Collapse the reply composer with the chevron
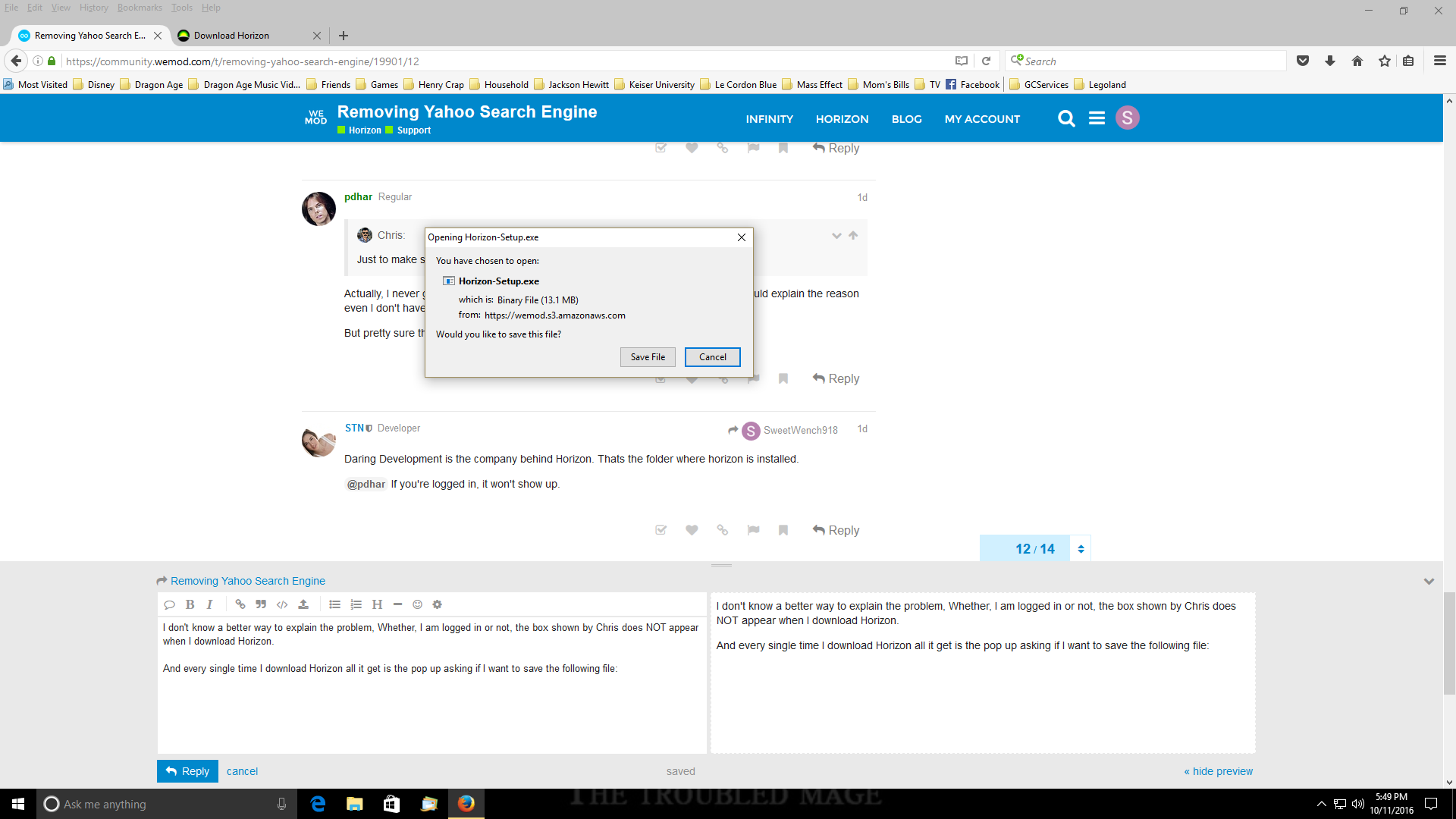 (x=1429, y=582)
